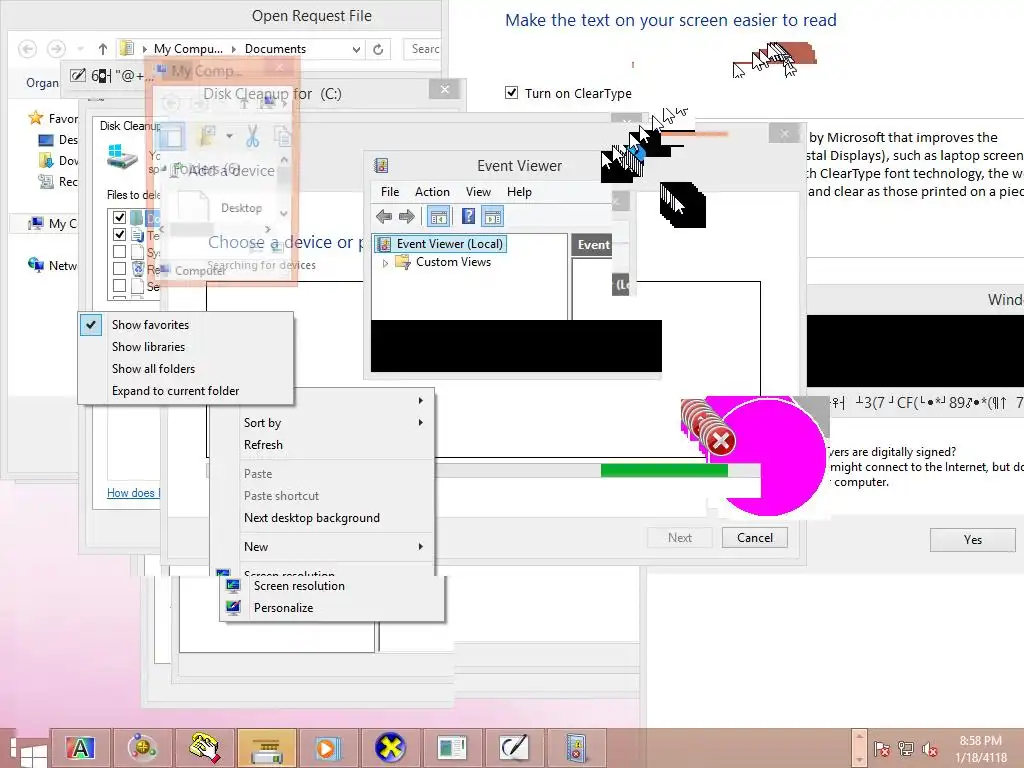Viewport: 1024px width, 768px height.
Task: Open the Organize dropdown in file dialog
Action: click(42, 83)
